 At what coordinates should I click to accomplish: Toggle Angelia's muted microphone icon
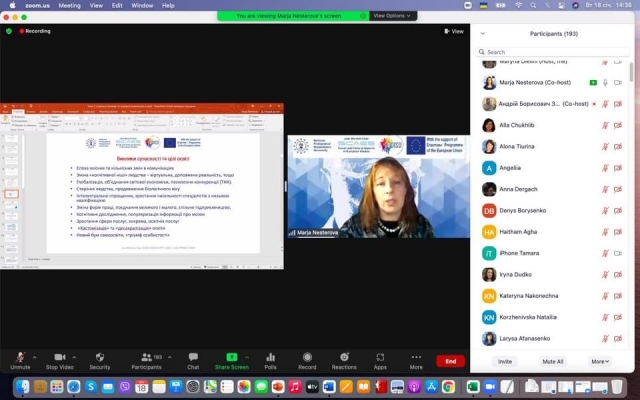pos(605,168)
